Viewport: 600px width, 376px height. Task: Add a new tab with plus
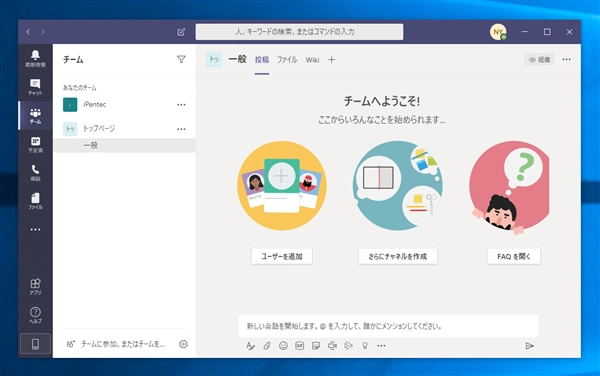pyautogui.click(x=331, y=60)
